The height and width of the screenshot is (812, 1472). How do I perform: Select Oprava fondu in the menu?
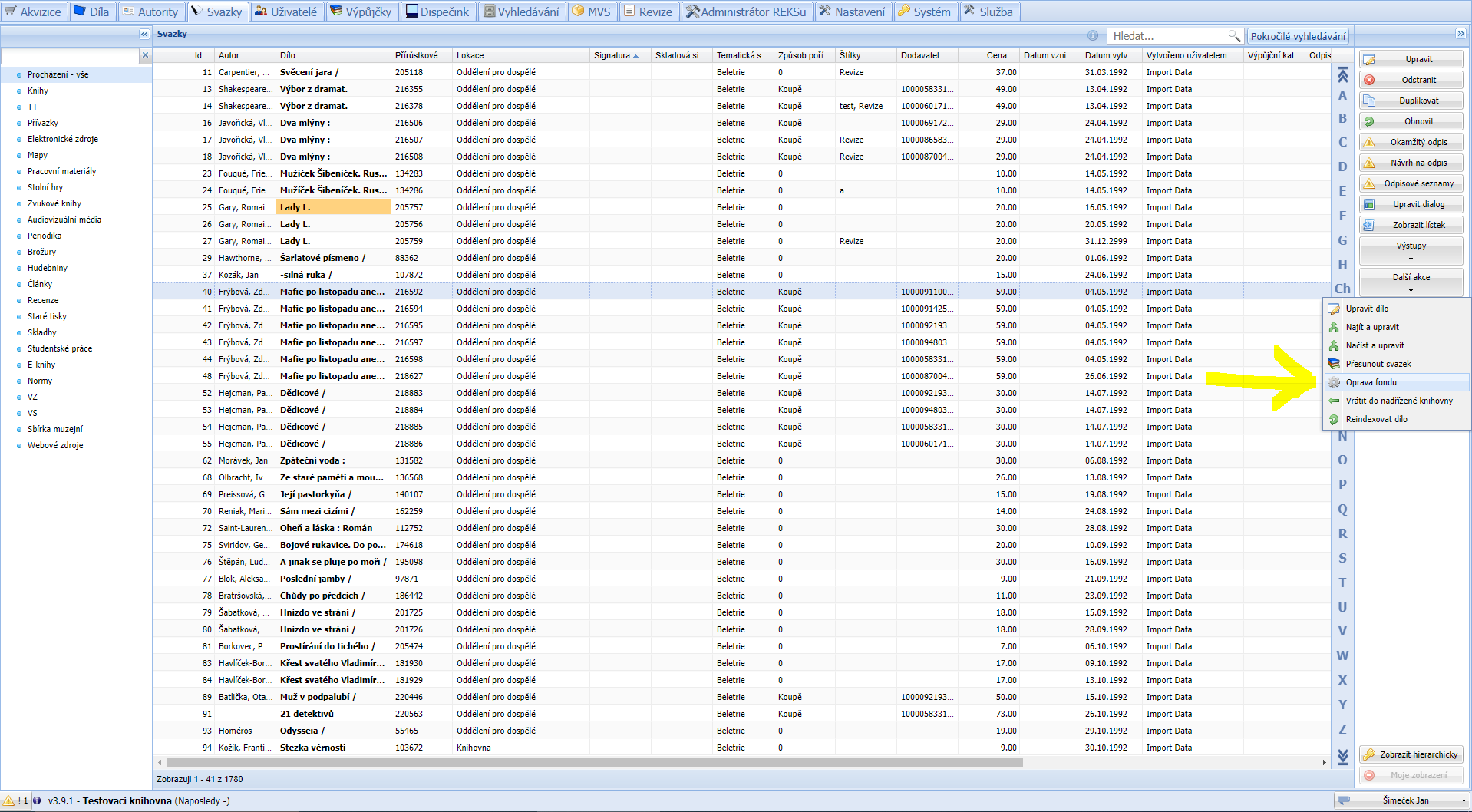[x=1371, y=382]
